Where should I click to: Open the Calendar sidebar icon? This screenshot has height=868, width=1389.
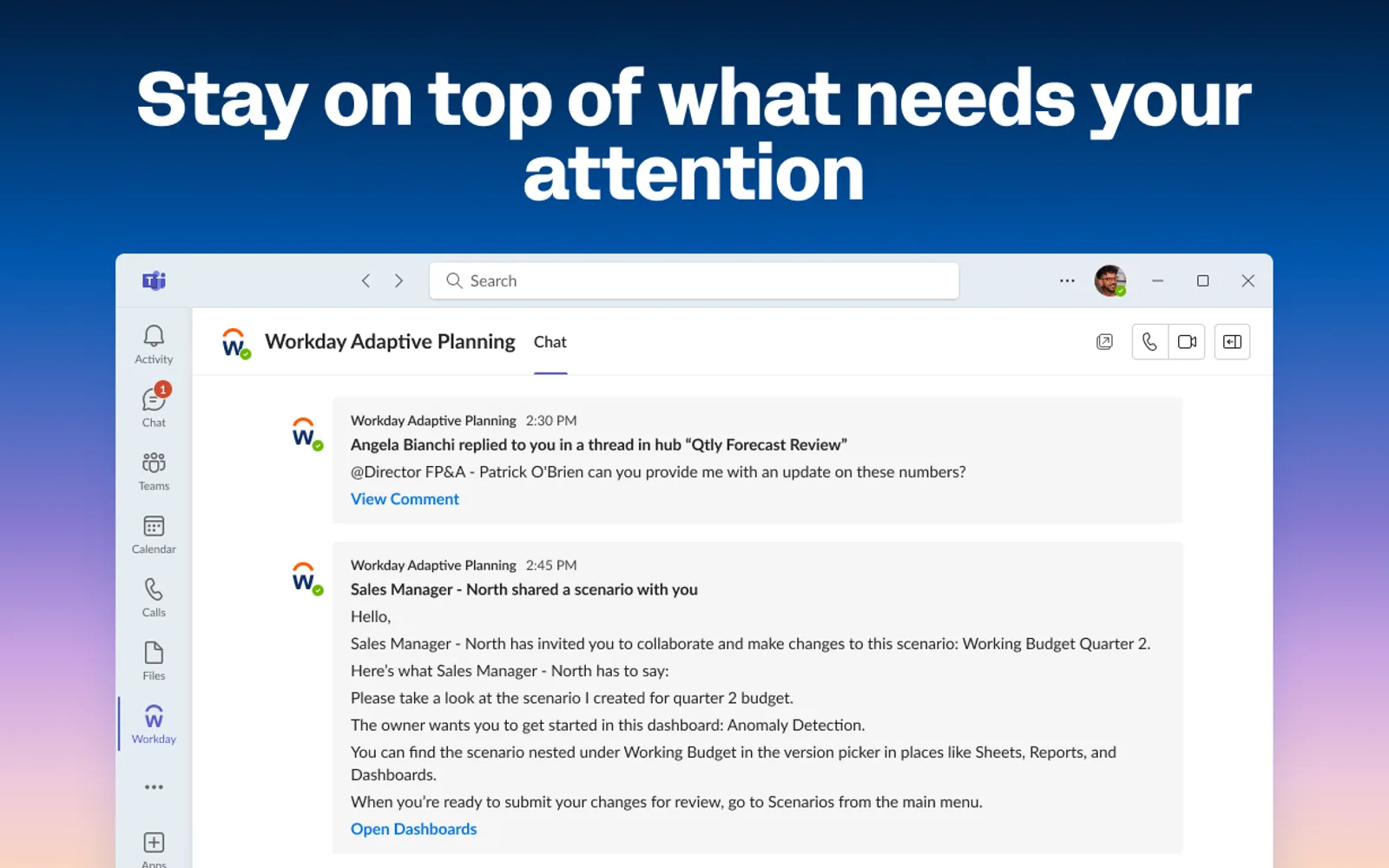click(154, 535)
